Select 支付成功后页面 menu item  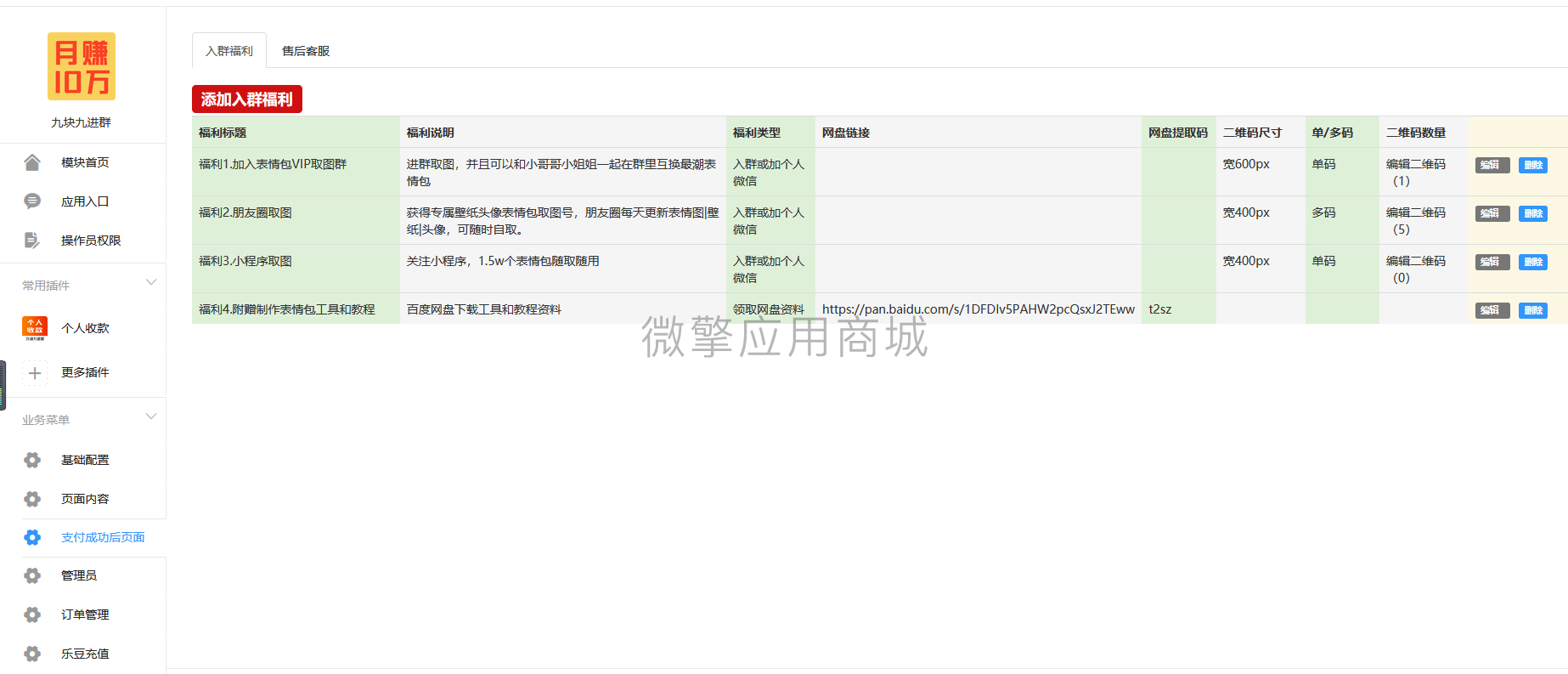103,537
